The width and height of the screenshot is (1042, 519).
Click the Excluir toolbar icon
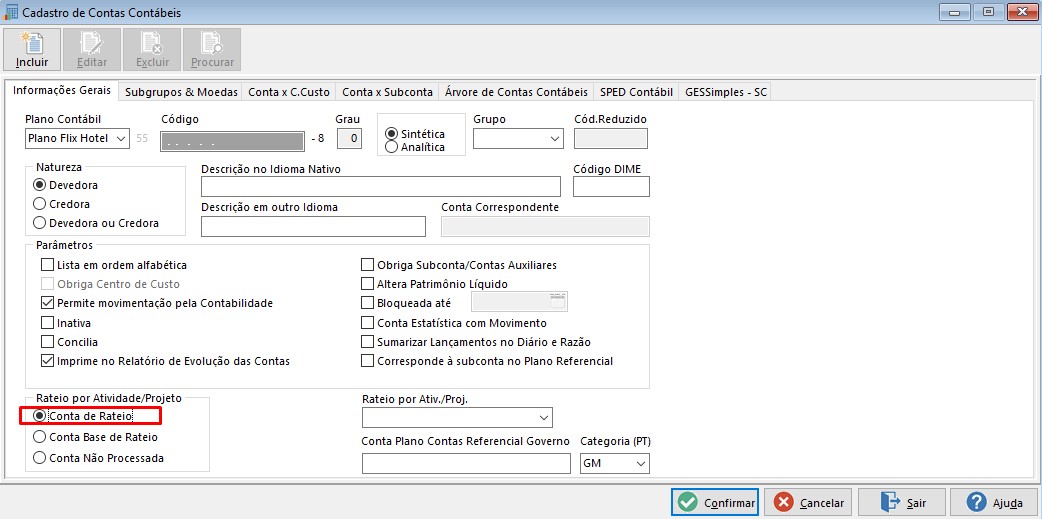152,49
